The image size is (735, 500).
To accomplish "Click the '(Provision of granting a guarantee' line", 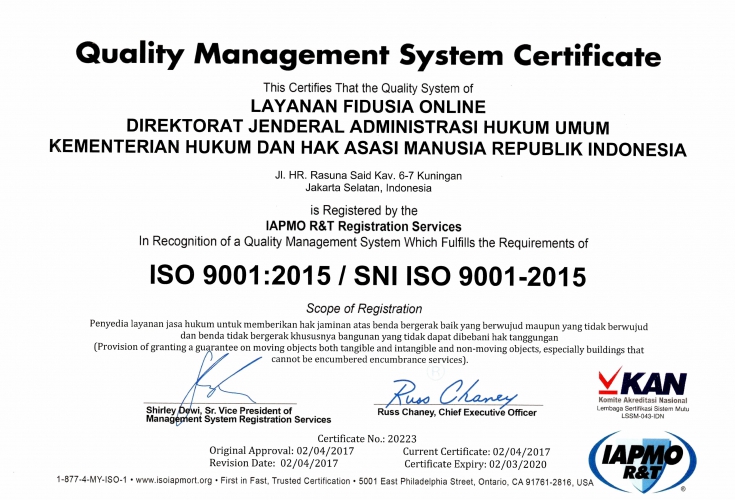I will click(x=369, y=348).
